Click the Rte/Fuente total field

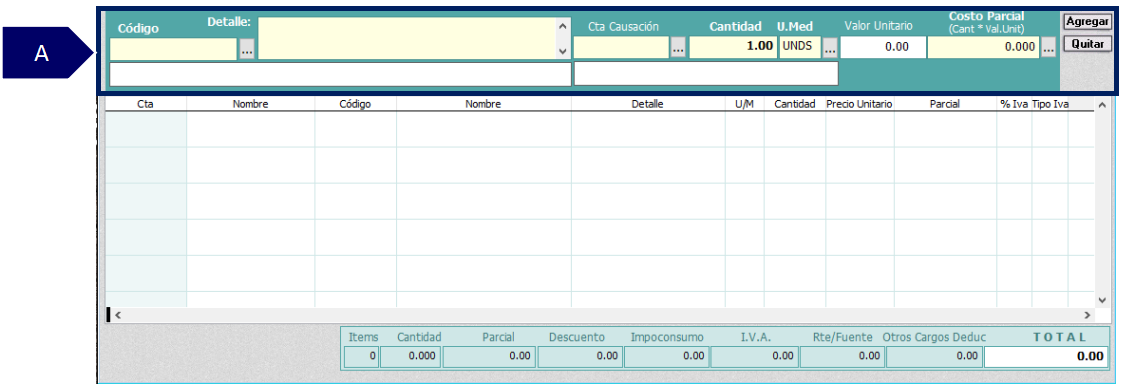[842, 356]
